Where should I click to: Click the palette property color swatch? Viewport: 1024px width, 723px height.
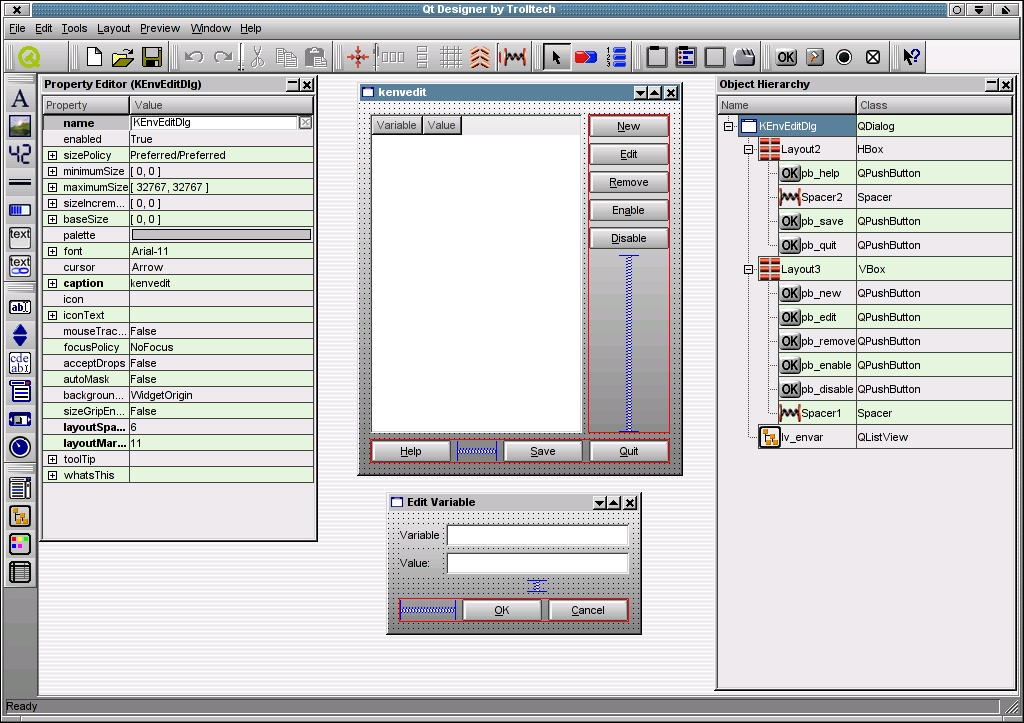click(221, 235)
